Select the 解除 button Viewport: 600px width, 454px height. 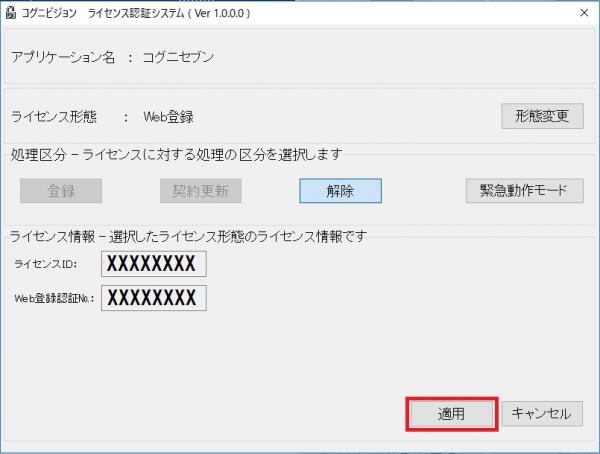click(340, 191)
